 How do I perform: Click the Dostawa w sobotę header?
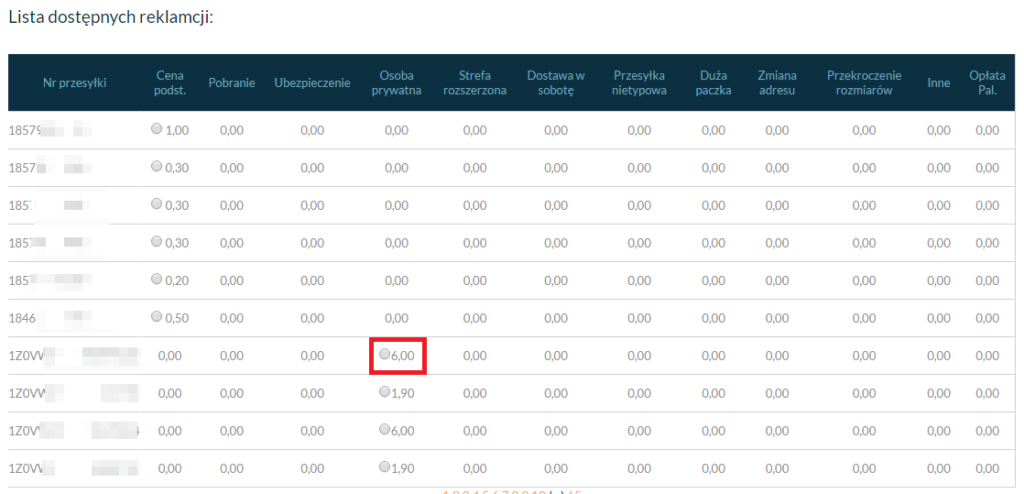pos(554,83)
